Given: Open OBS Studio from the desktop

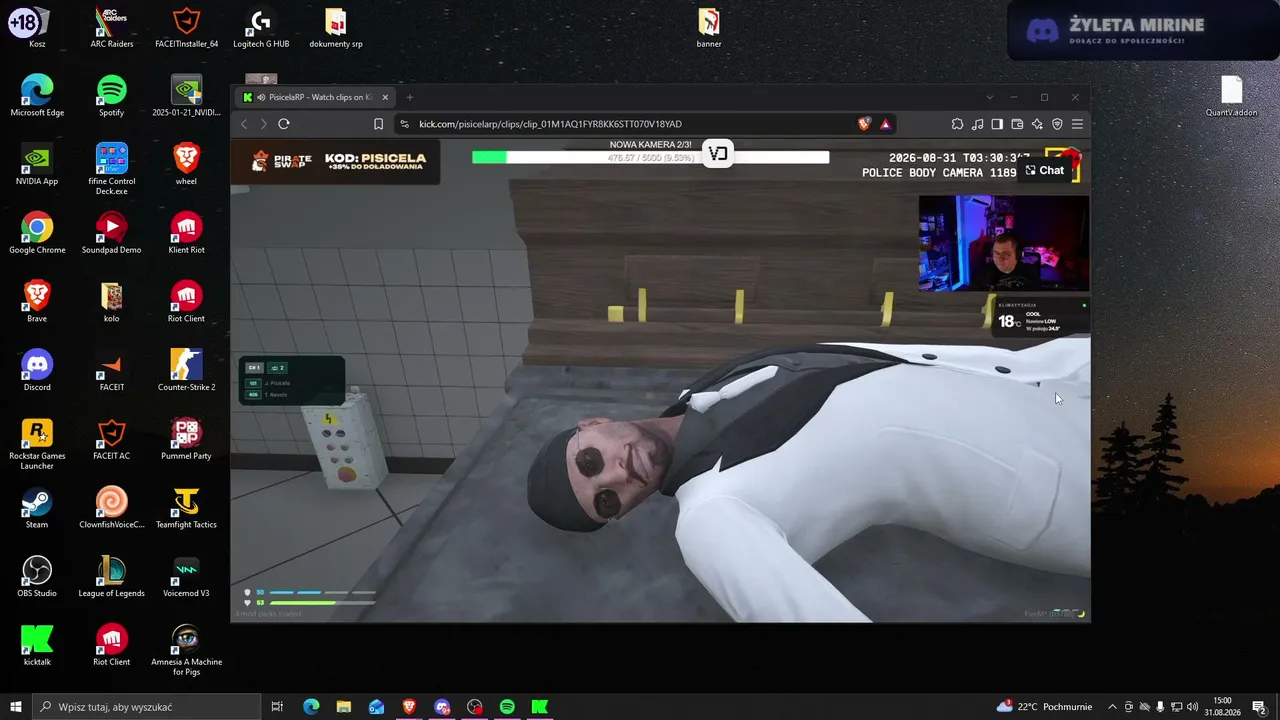Looking at the screenshot, I should click(x=37, y=577).
